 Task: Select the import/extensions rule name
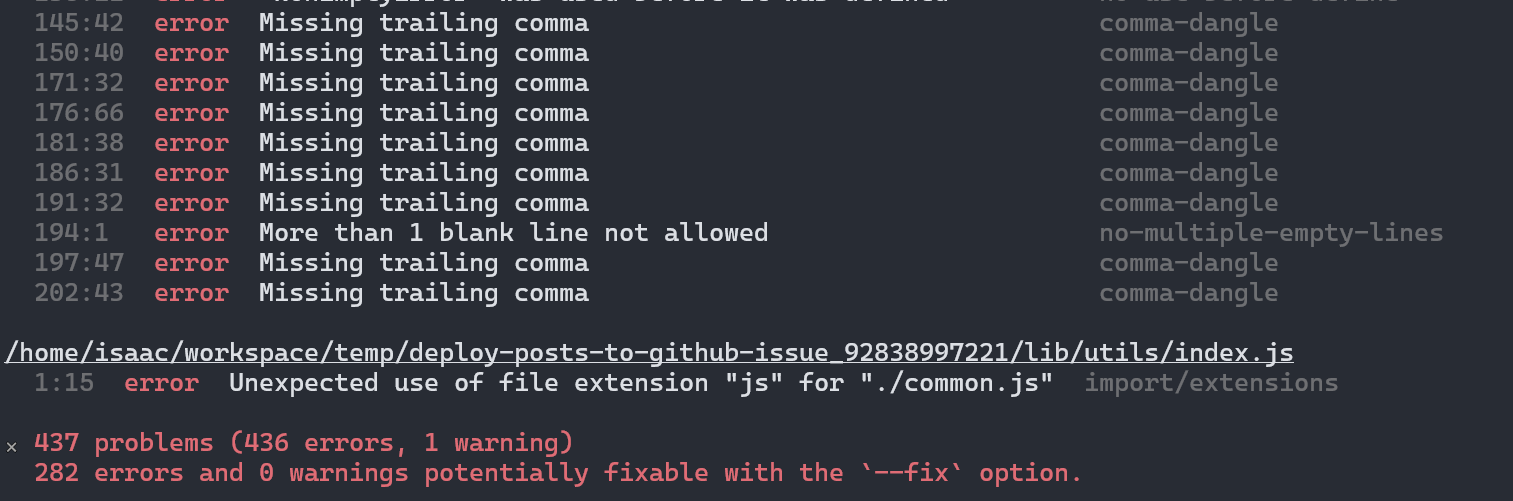tap(1211, 383)
